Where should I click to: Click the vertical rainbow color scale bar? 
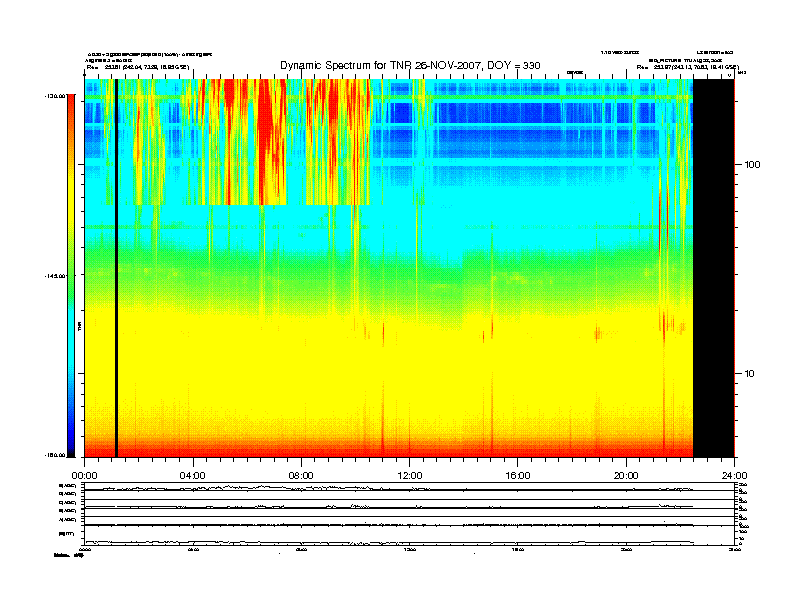[71, 275]
